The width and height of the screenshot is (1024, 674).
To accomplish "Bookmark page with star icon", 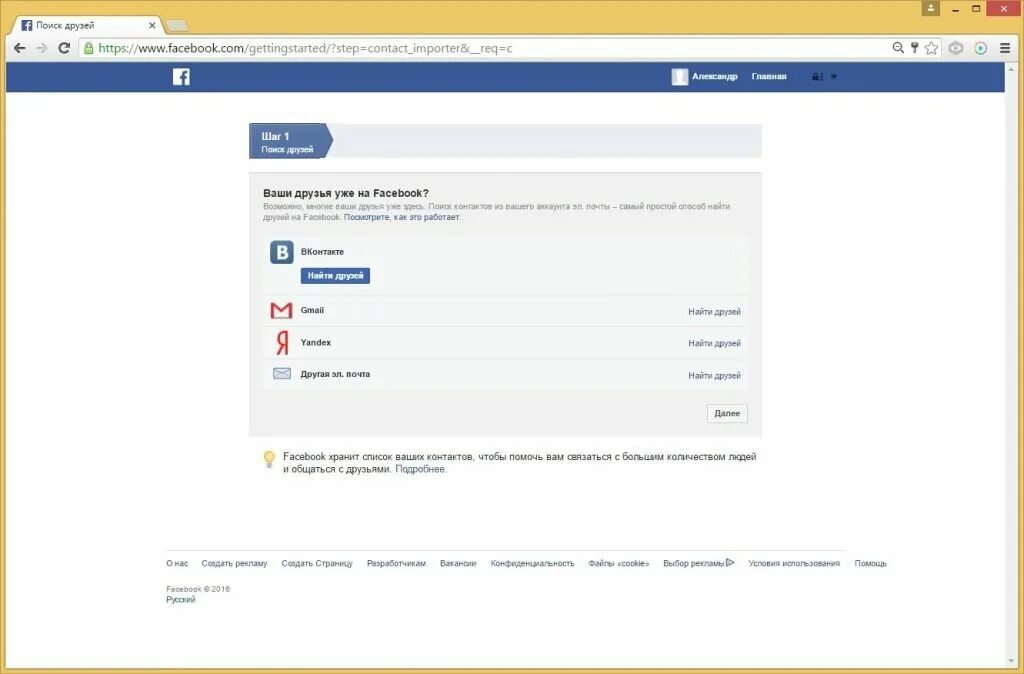I will coord(931,48).
